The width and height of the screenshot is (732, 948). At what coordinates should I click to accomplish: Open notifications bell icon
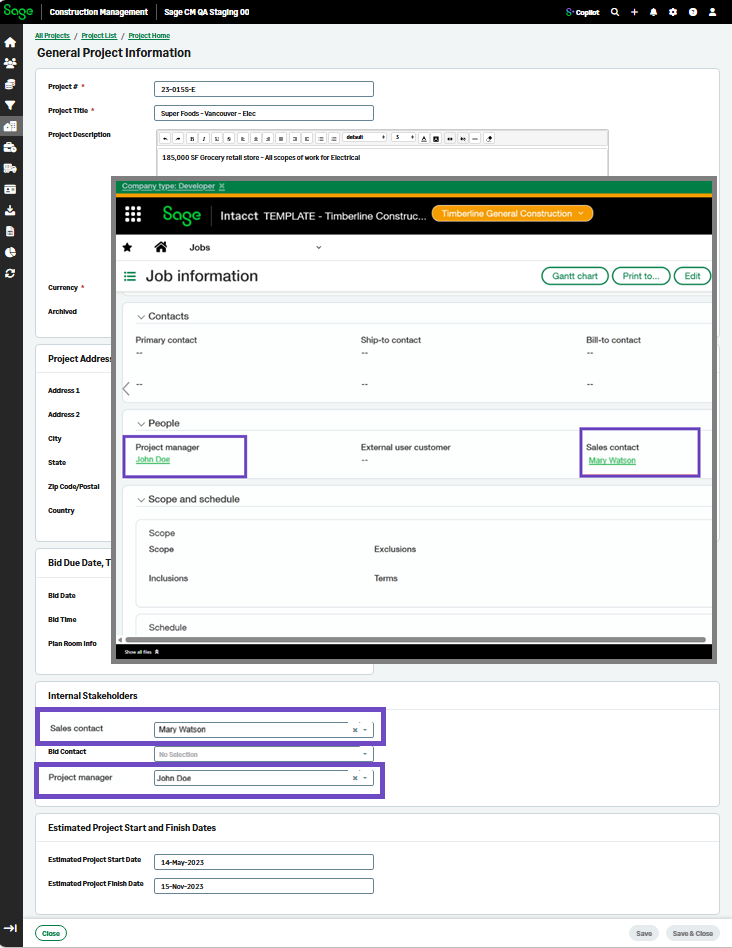tap(653, 12)
